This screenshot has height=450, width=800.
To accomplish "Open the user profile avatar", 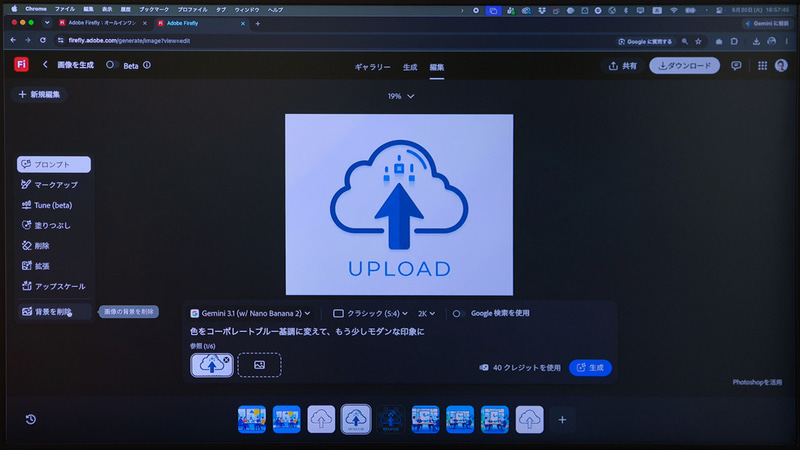I will click(x=781, y=65).
